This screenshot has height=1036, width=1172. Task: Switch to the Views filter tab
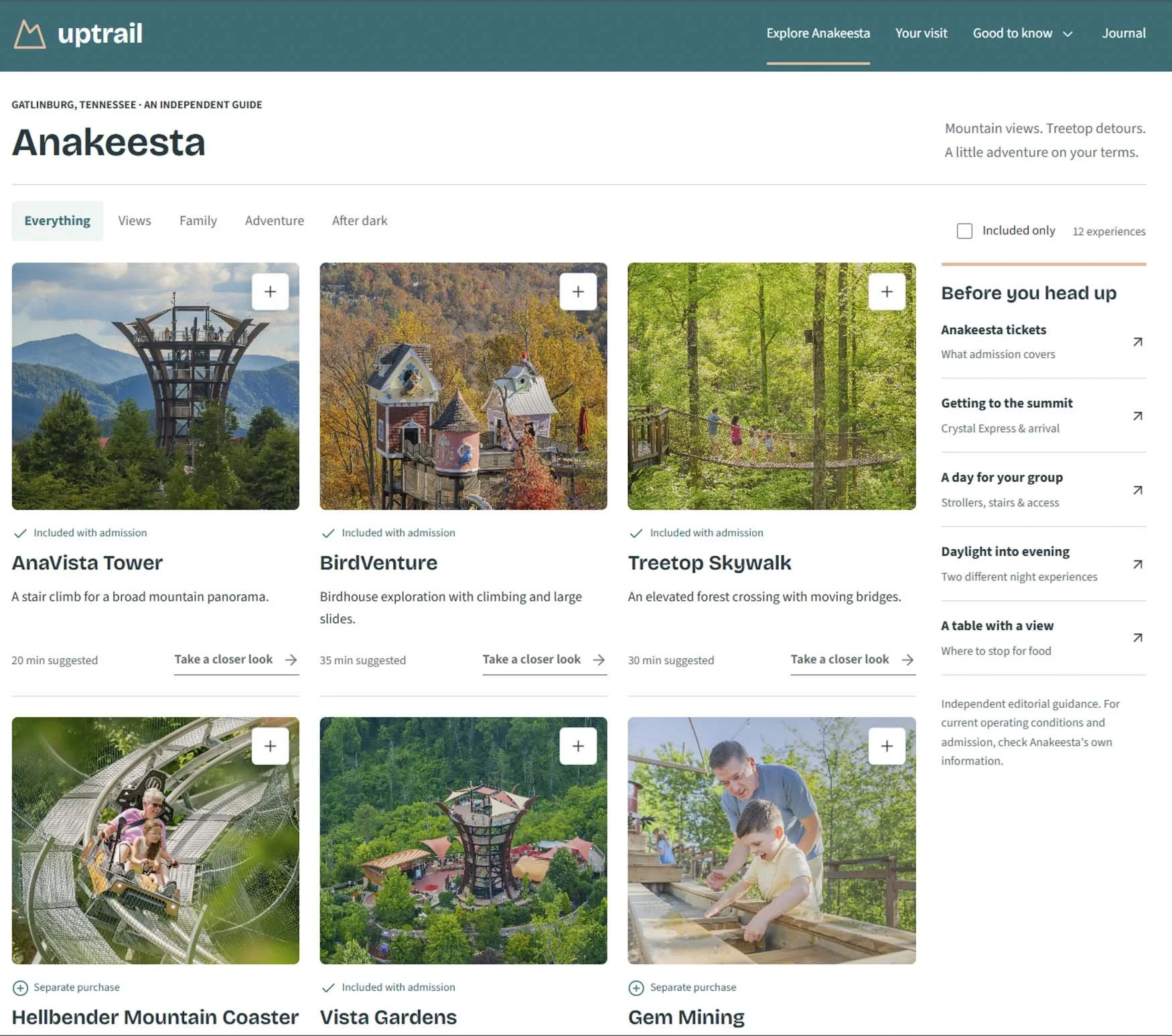tap(135, 221)
